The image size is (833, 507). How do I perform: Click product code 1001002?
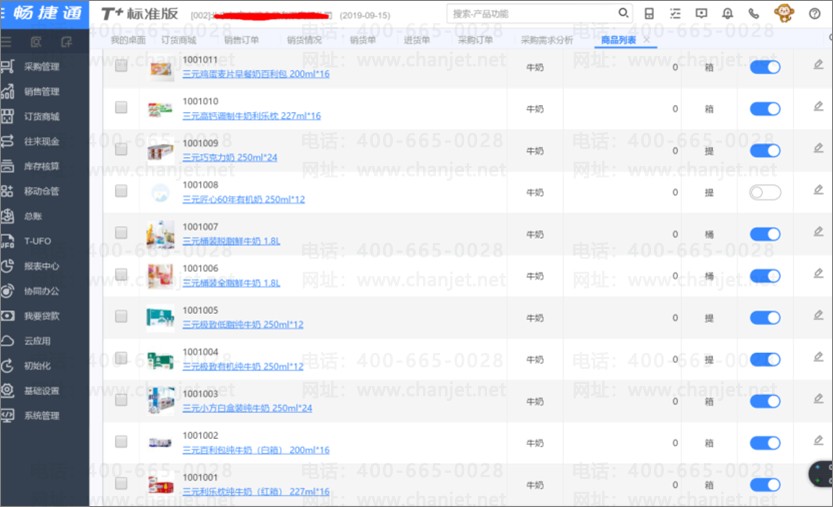200,435
